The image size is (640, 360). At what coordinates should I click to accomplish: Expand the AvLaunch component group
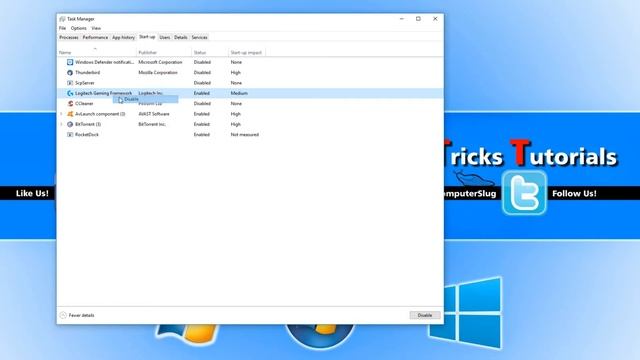tap(61, 114)
